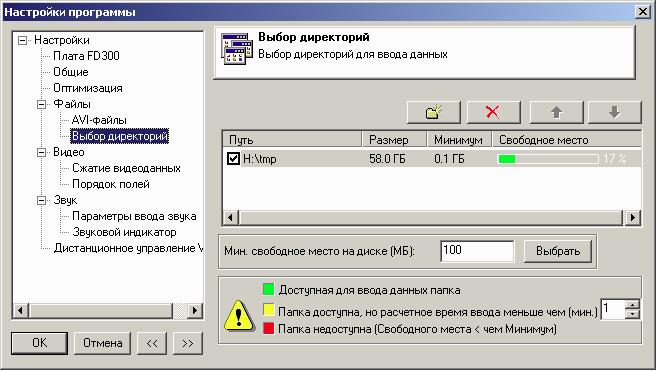Screen dimensions: 656x371
Task: Move directory up with the up arrow
Action: (x=556, y=112)
